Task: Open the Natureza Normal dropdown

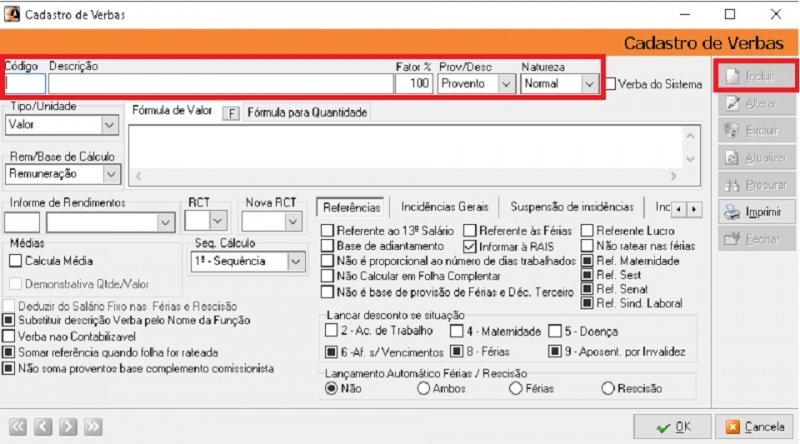Action: point(589,84)
